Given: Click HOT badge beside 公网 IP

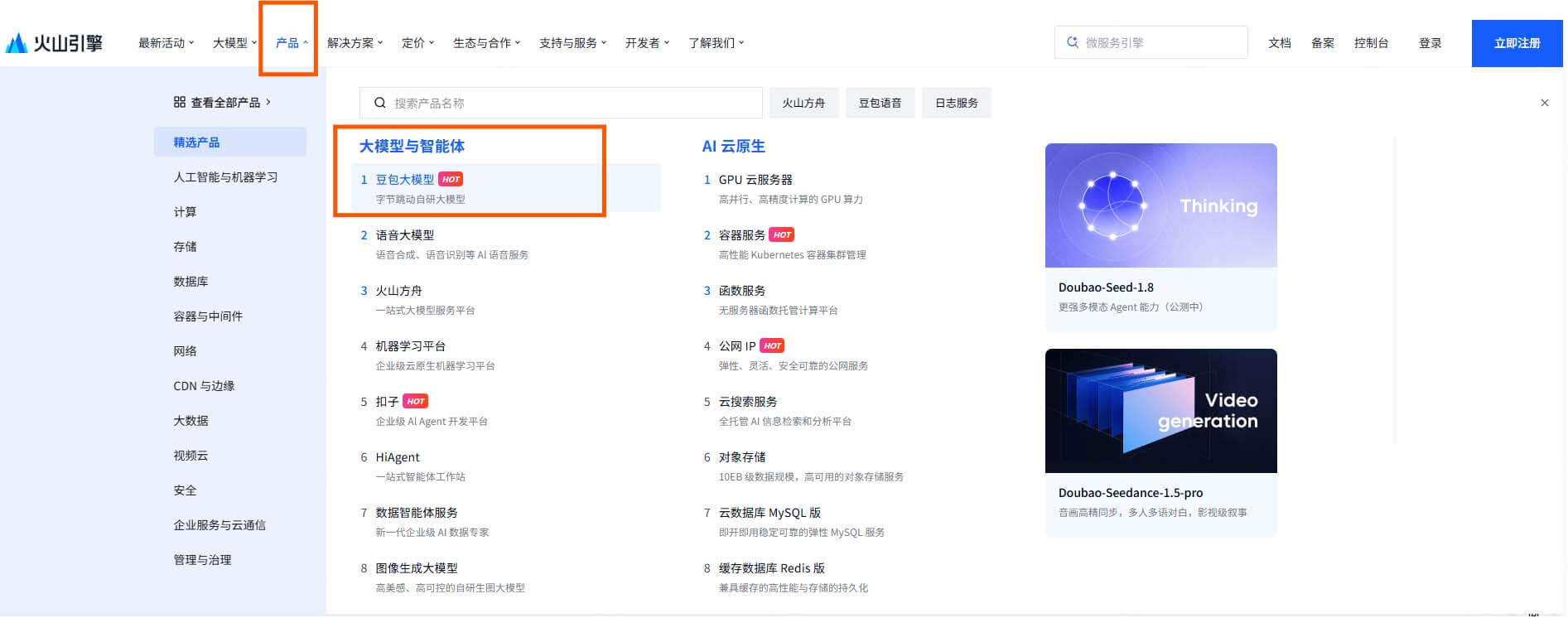Looking at the screenshot, I should click(772, 346).
